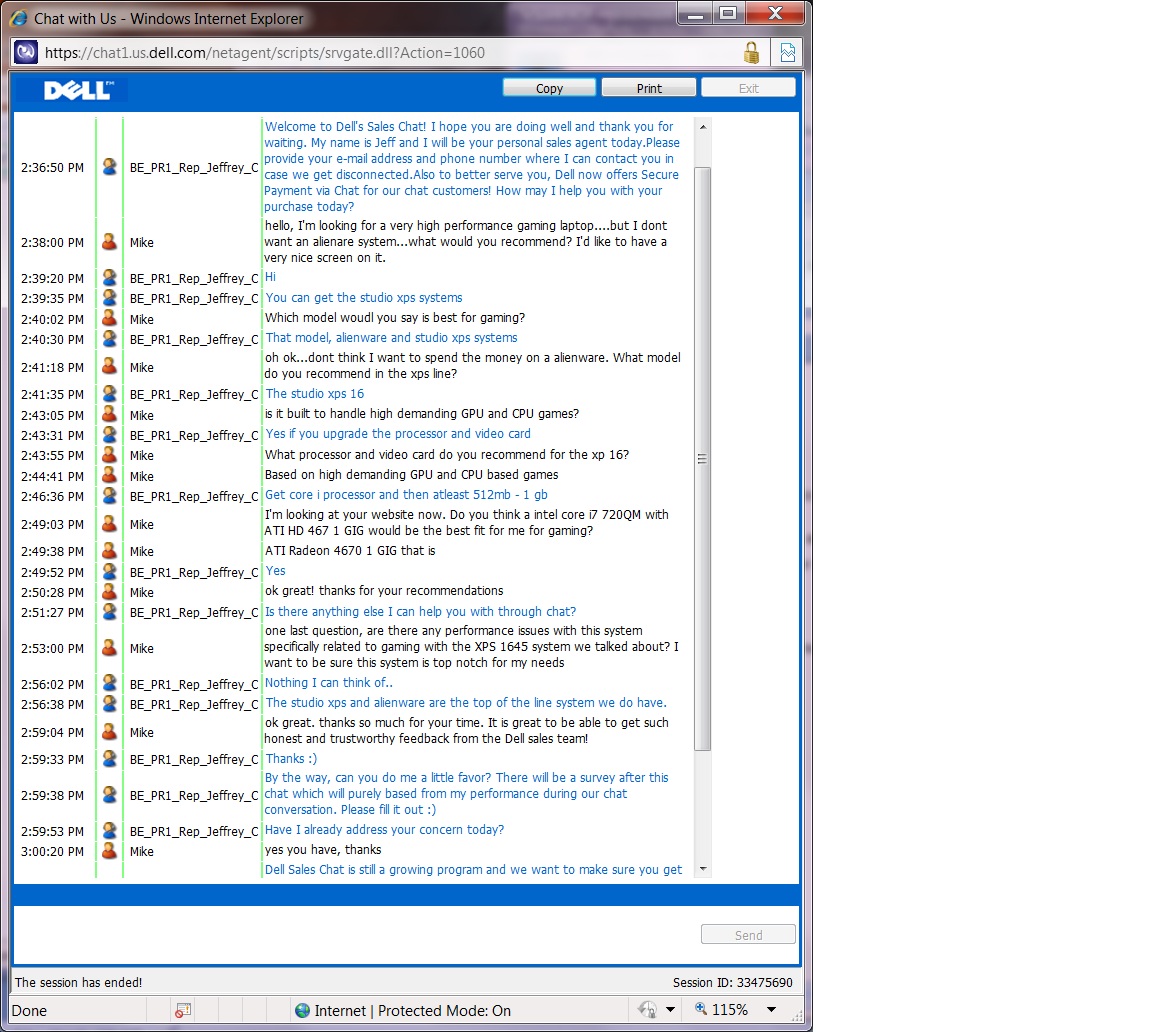This screenshot has height=1032, width=1152.
Task: Click message 'You can get the studio xps systems'
Action: coord(364,297)
